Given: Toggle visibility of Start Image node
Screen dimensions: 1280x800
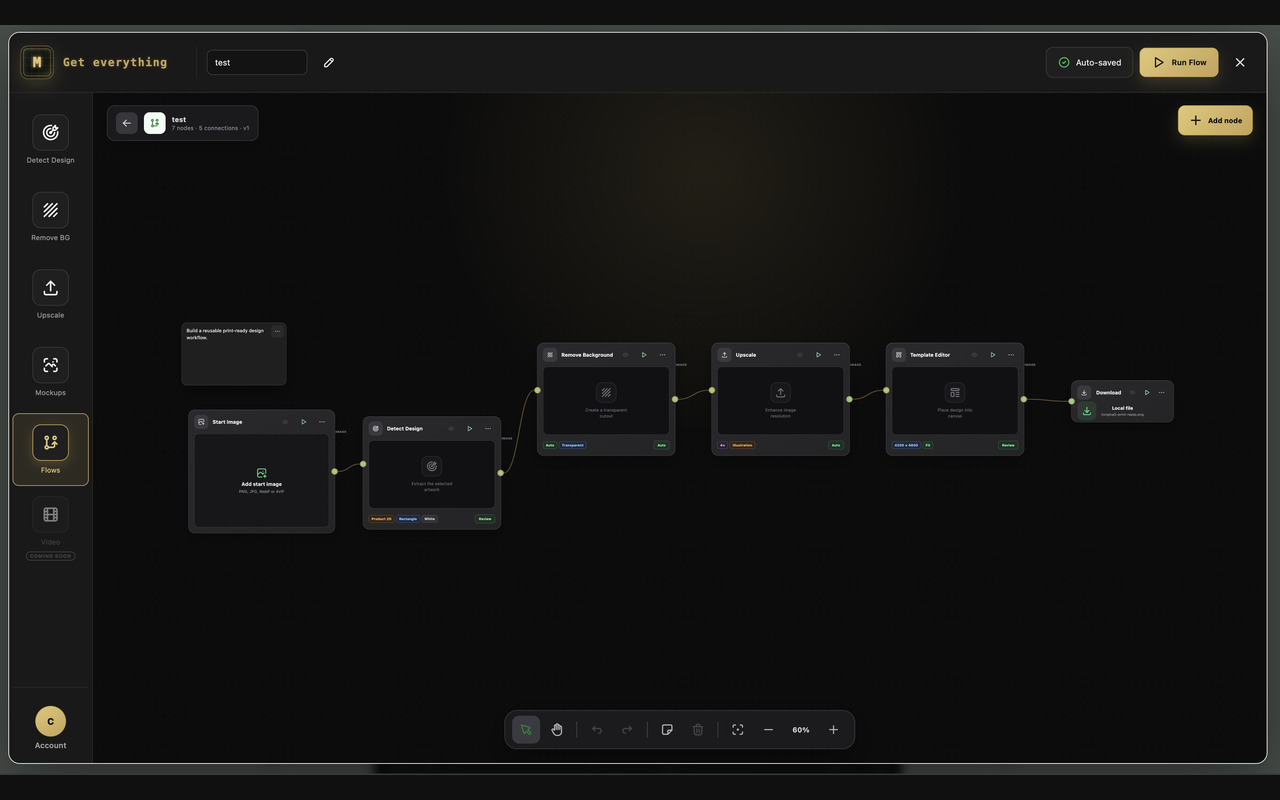Looking at the screenshot, I should pos(285,422).
